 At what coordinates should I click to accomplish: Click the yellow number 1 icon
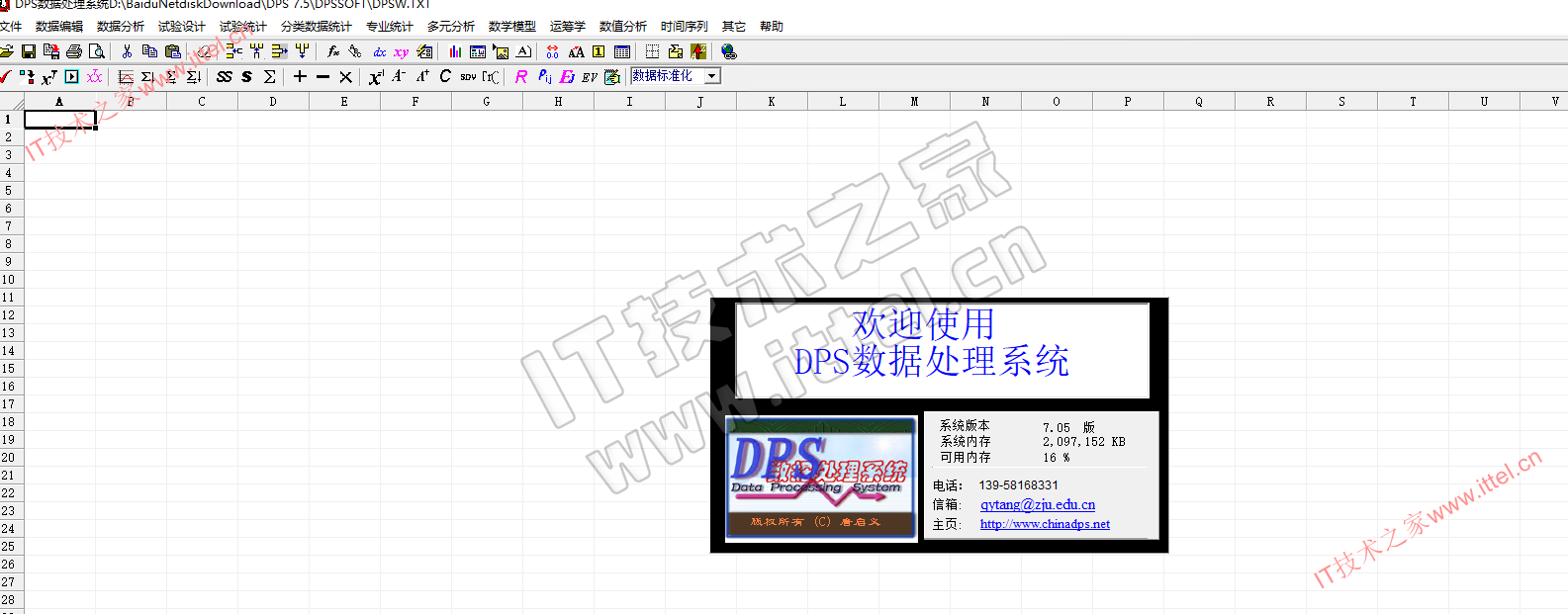click(599, 51)
